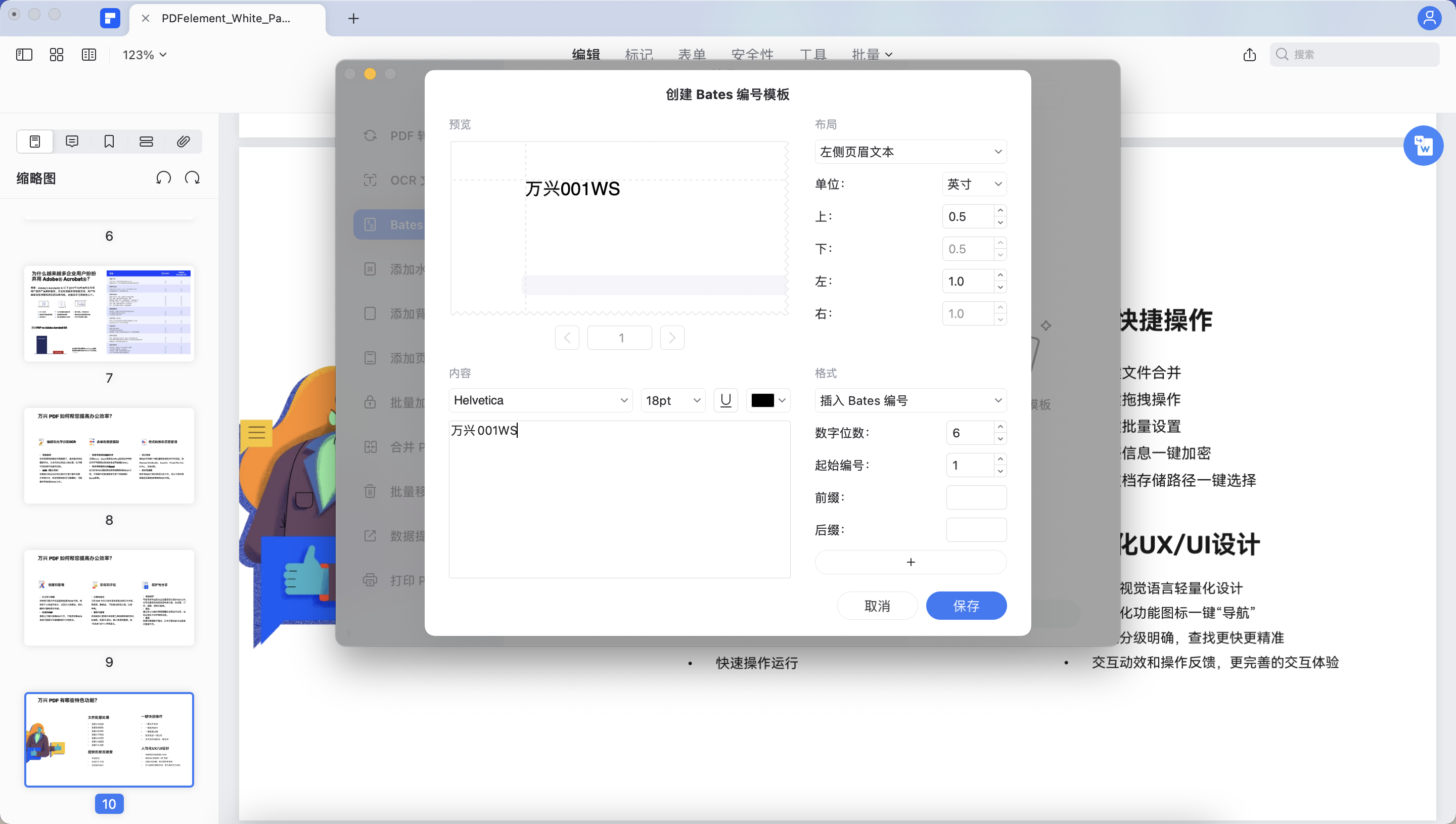
Task: Open the bookmarks panel icon
Action: pos(109,142)
